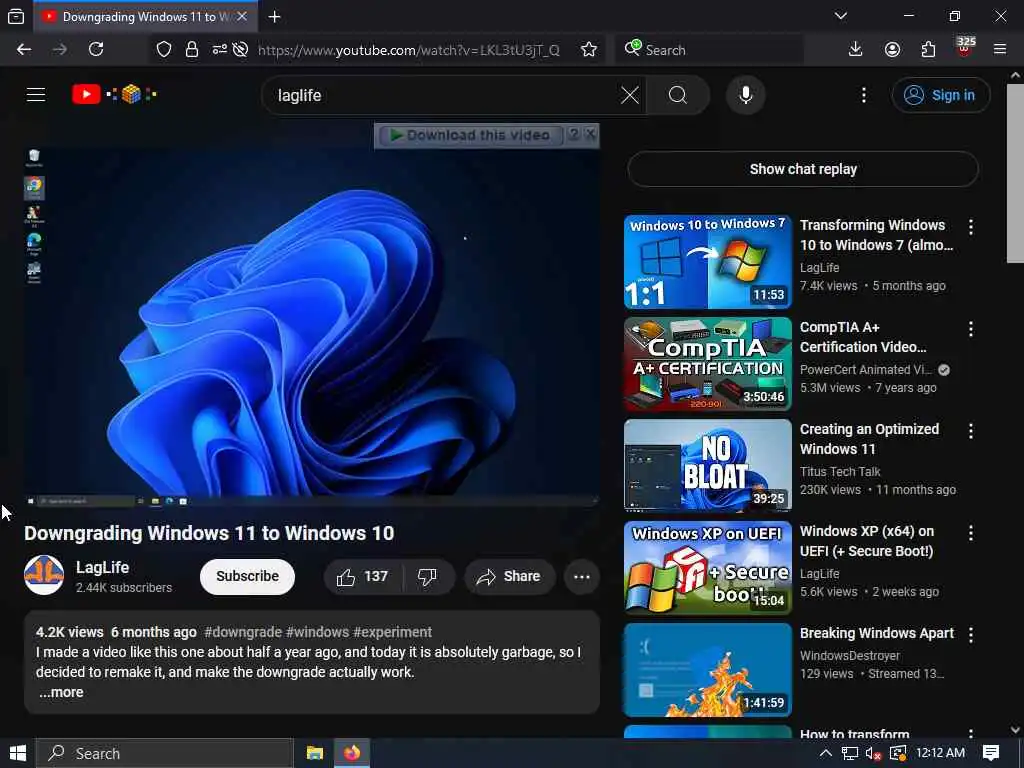The height and width of the screenshot is (768, 1024).
Task: Reload the current page
Action: pos(96,50)
